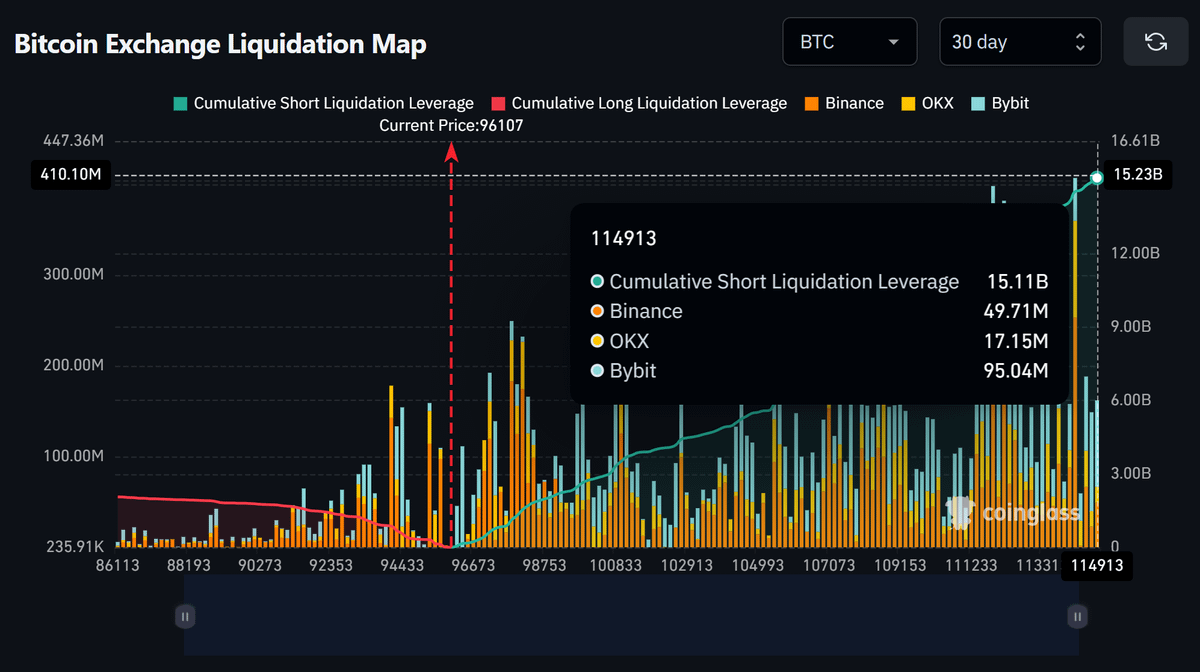1200x672 pixels.
Task: Click the orange dot beside Binance in tooltip
Action: click(x=597, y=311)
